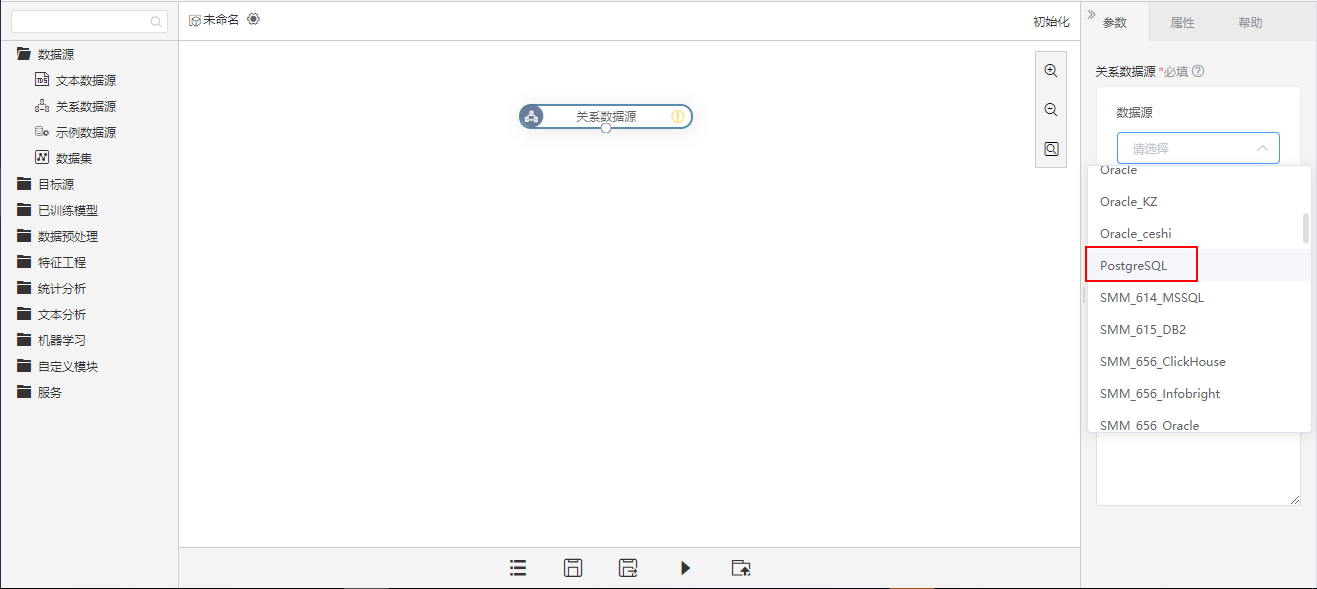Select PostgreSQL from the dropdown list

[x=1199, y=266]
